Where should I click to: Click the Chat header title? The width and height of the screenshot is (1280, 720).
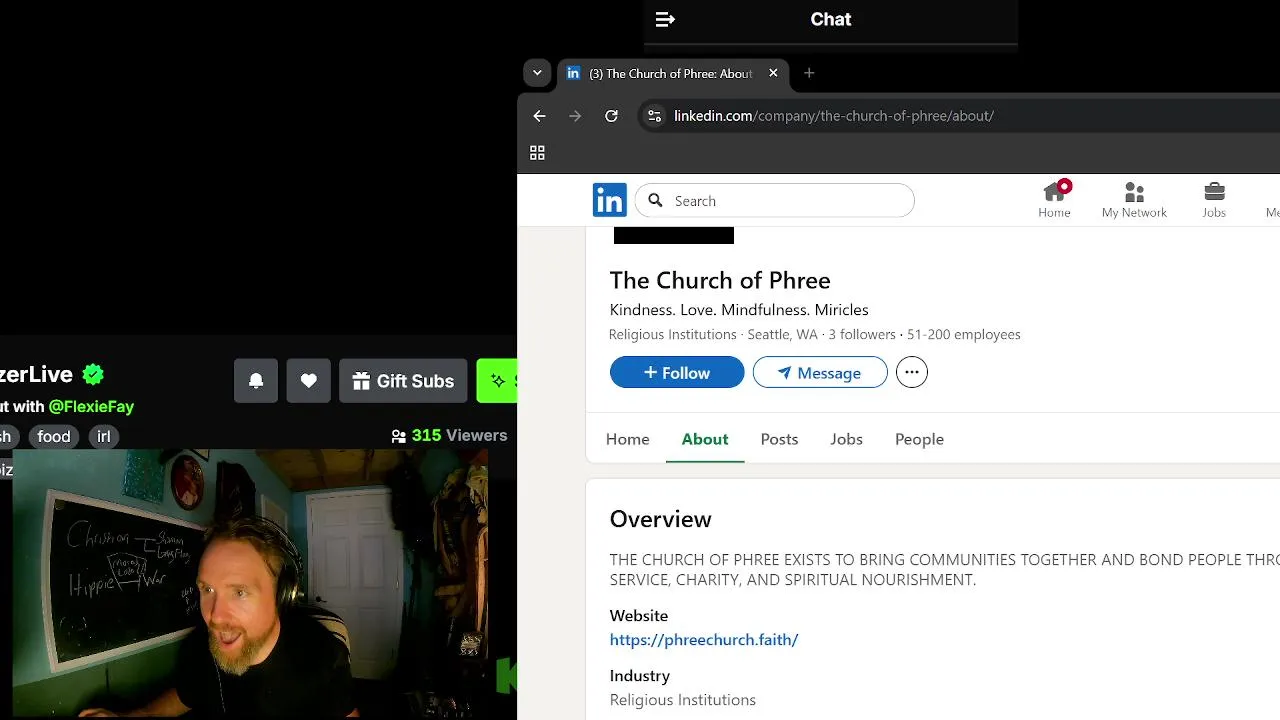831,19
